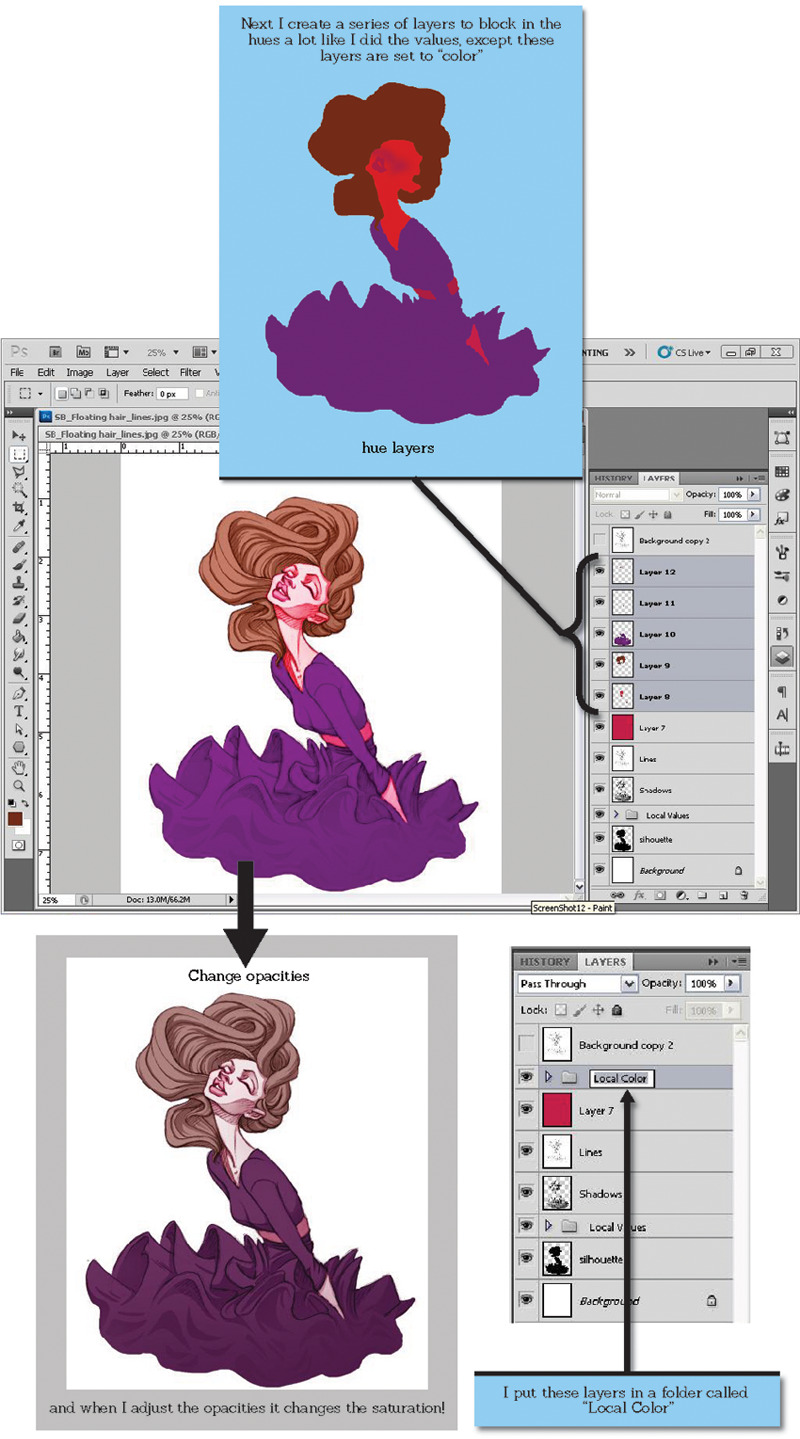The height and width of the screenshot is (1439, 800).
Task: Hide the Local Color group eye icon
Action: point(525,1077)
